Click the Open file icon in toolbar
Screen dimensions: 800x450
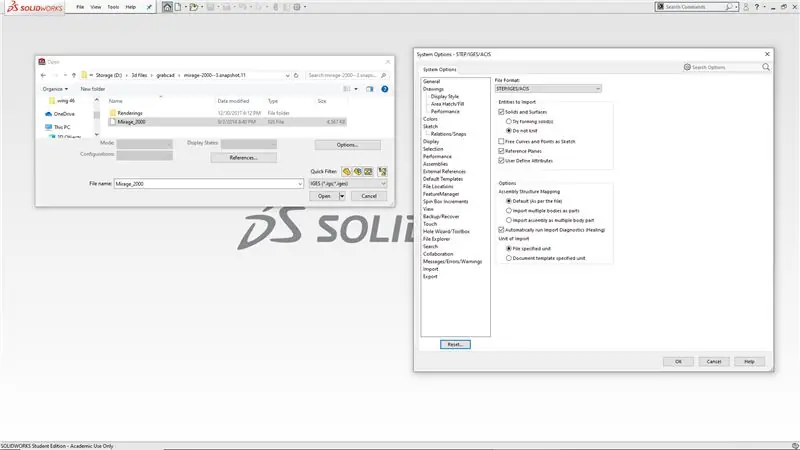(193, 7)
